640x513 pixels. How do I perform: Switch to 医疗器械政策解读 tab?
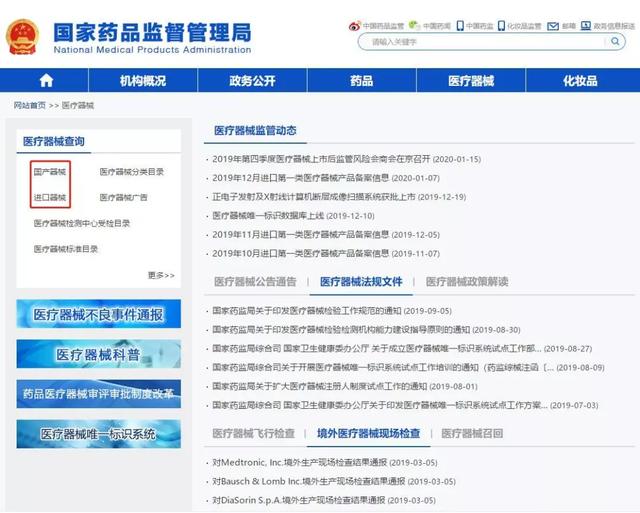coord(467,282)
